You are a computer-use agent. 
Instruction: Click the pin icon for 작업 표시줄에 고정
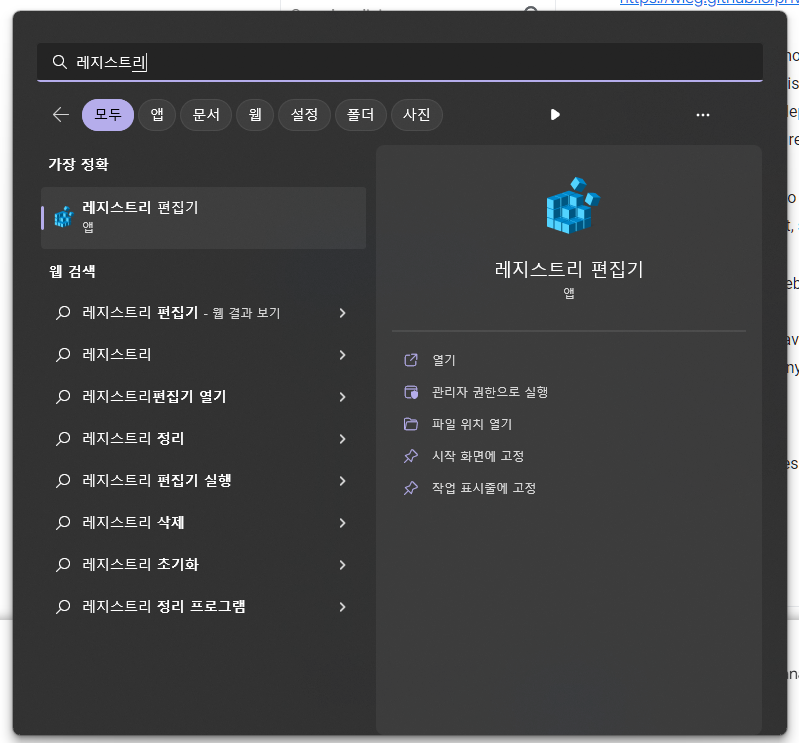tap(411, 488)
